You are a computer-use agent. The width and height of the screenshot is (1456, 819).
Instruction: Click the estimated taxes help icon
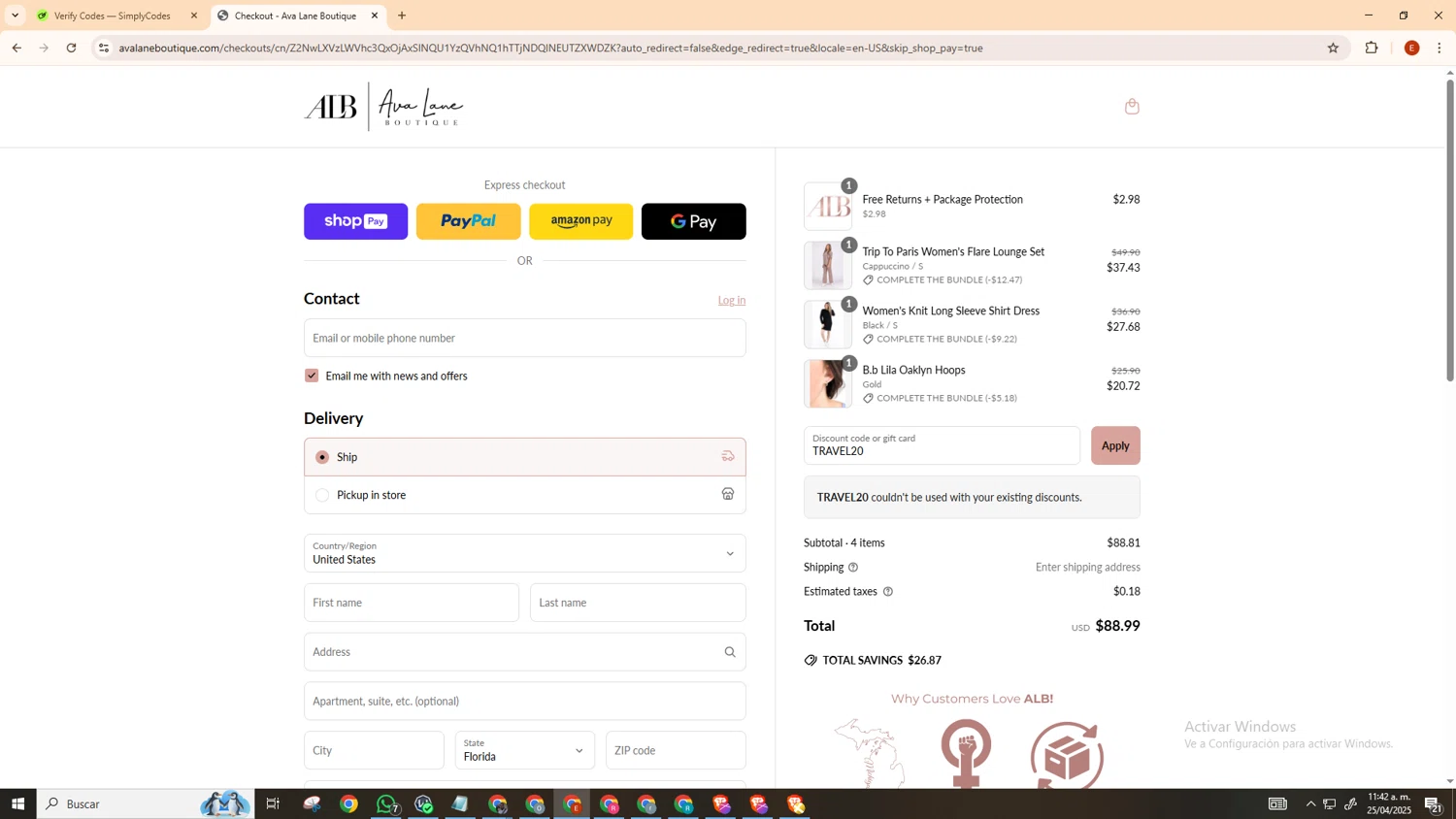[x=887, y=592]
